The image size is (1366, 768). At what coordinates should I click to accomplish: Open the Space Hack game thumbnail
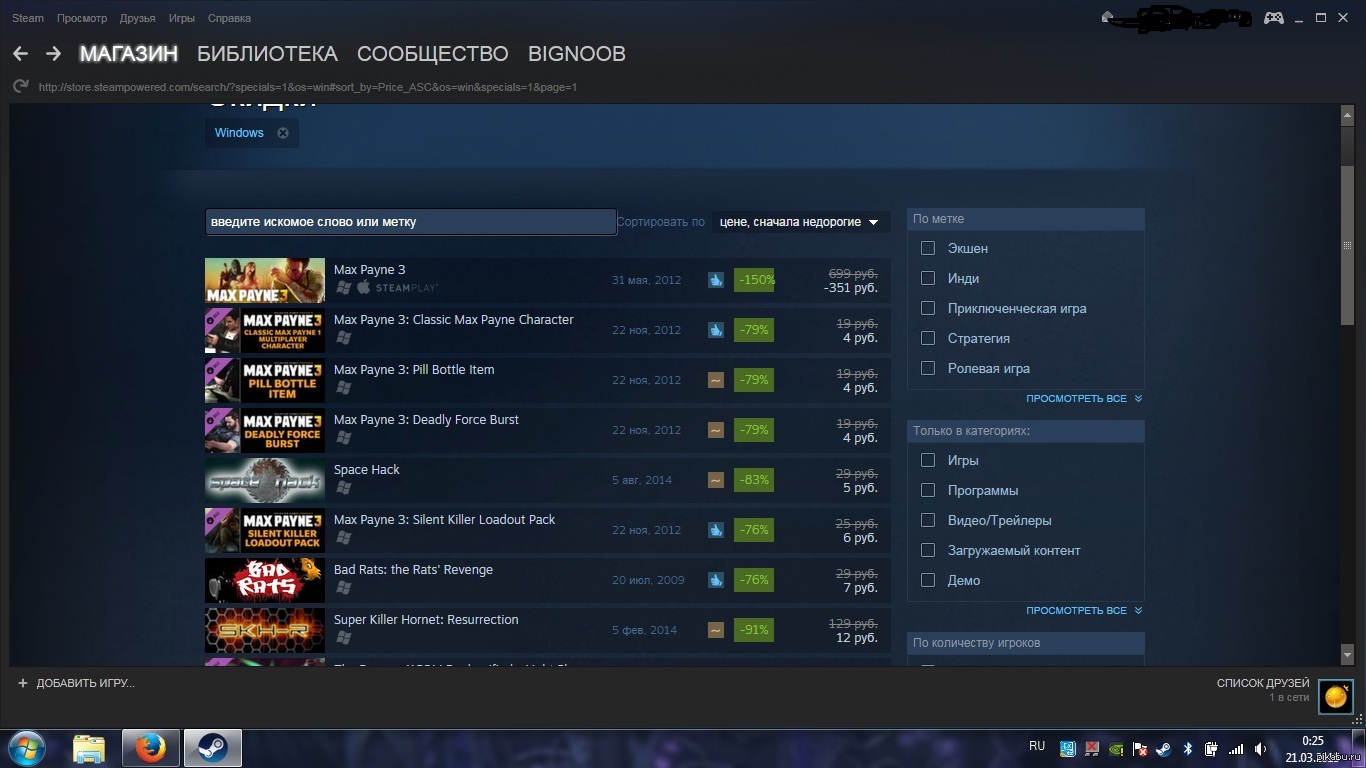click(x=265, y=481)
